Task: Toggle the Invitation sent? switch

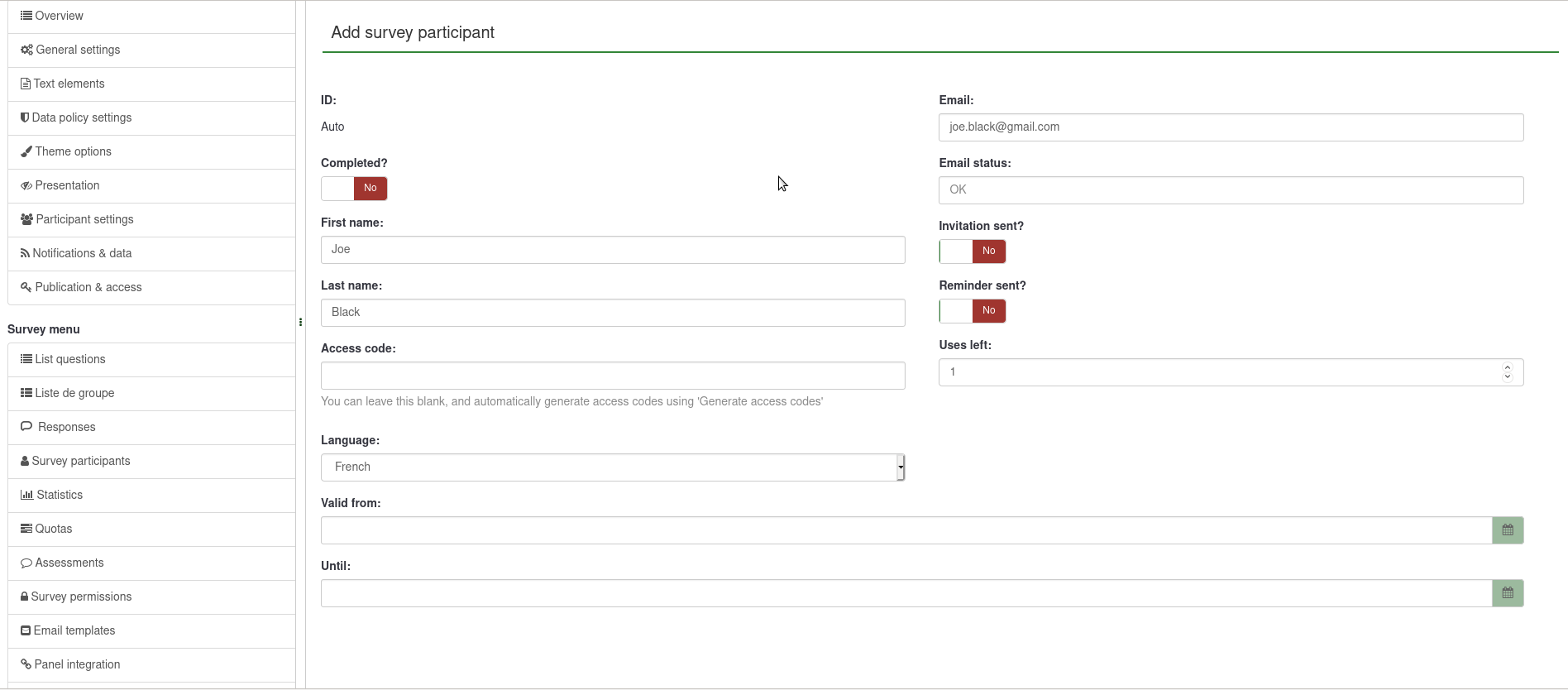Action: (x=972, y=252)
